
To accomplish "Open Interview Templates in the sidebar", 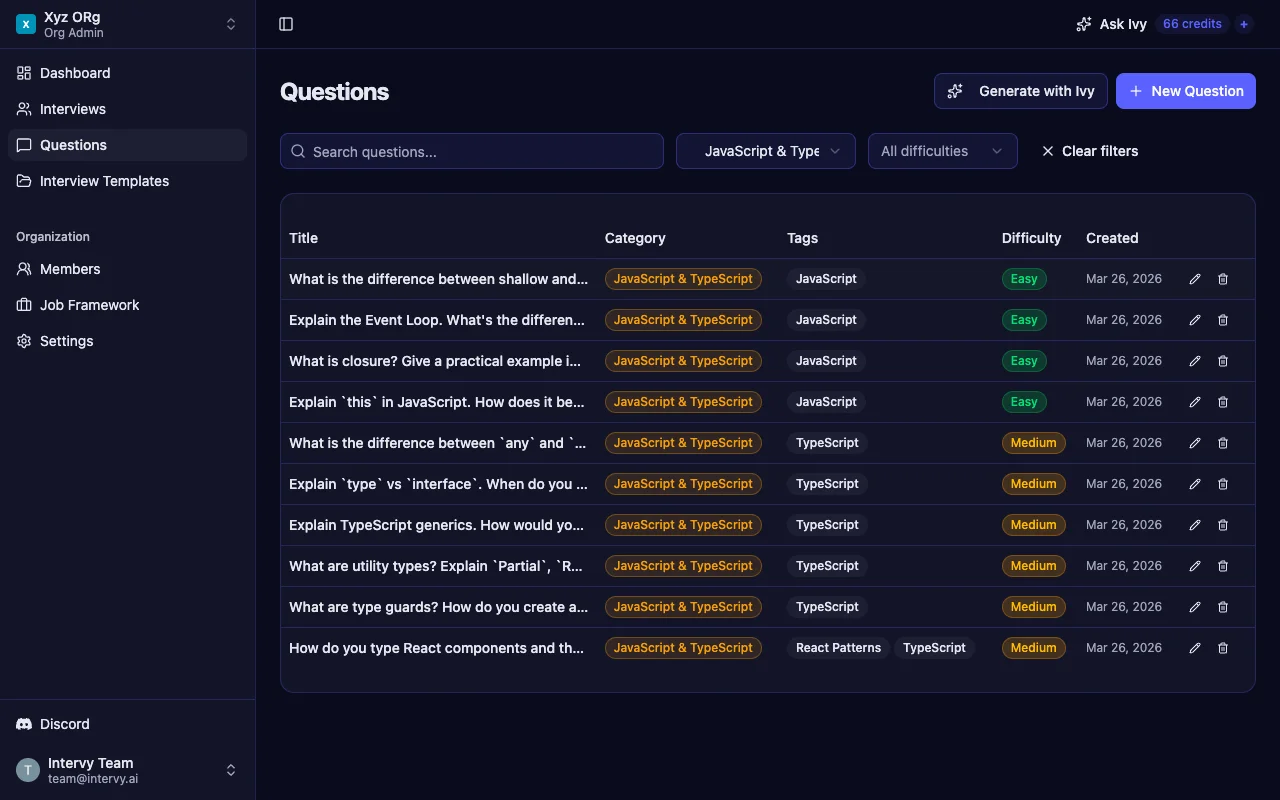I will [103, 181].
